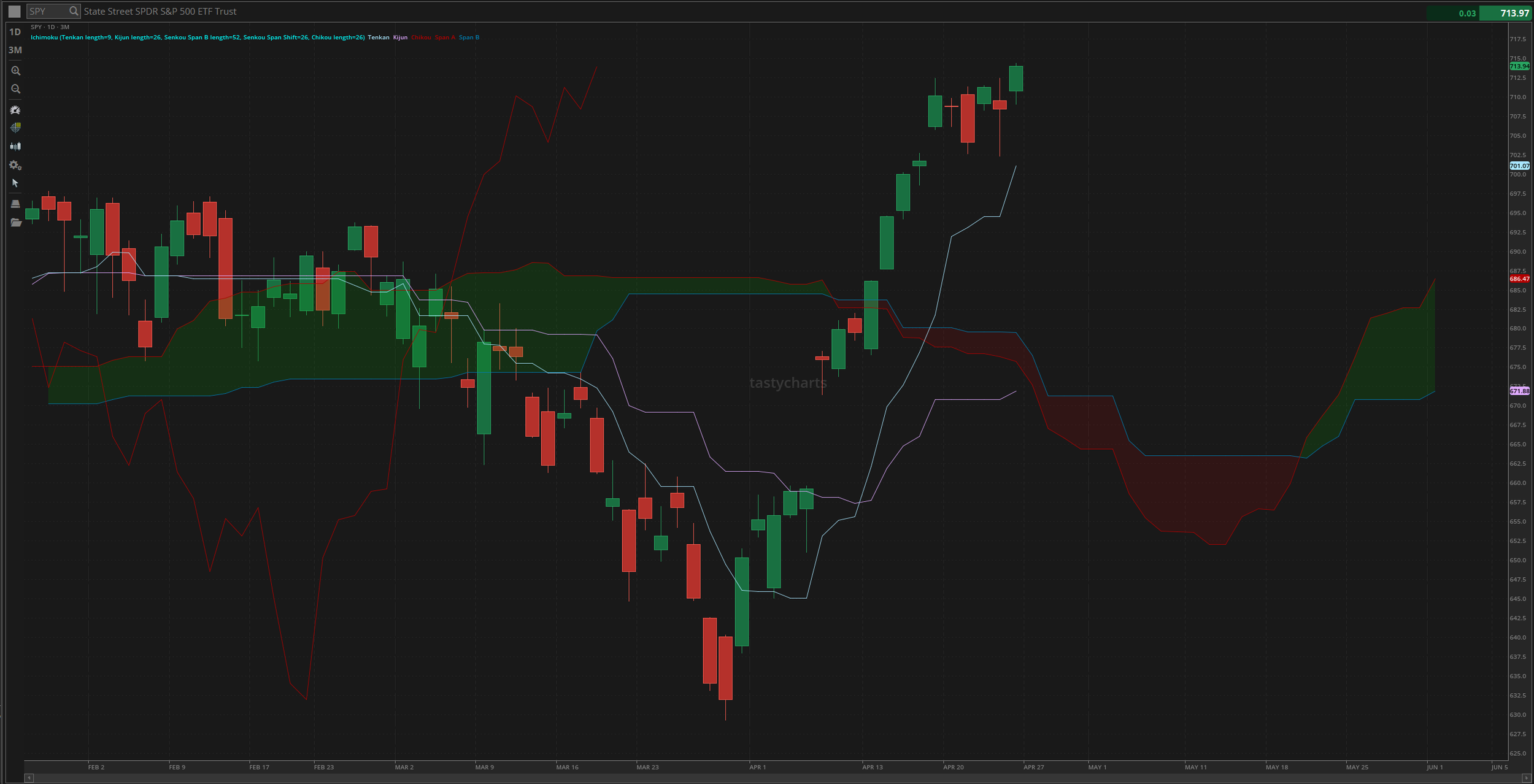Click the gray square color link button

(14, 11)
